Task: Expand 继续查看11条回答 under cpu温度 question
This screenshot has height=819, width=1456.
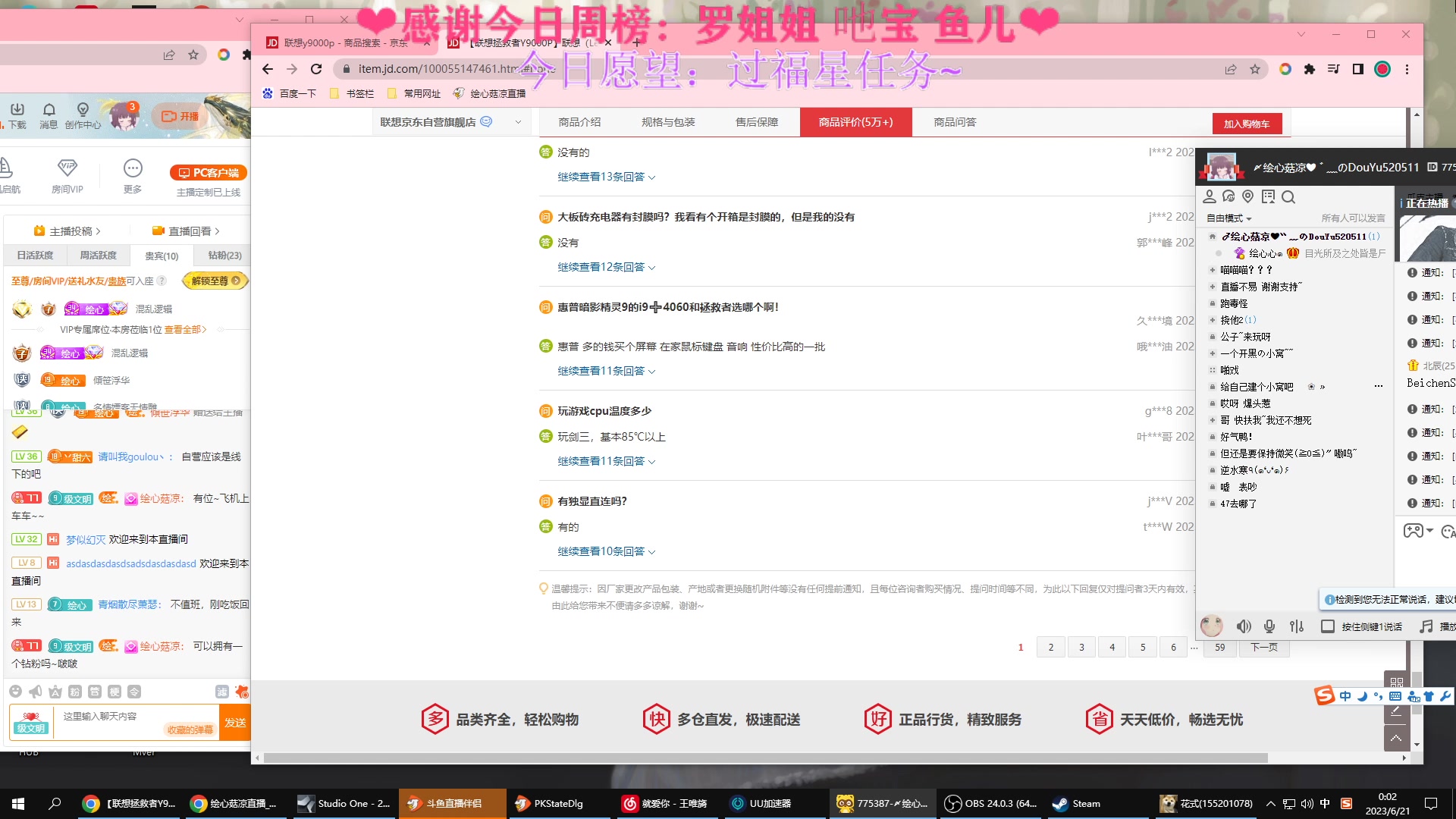Action: pos(606,461)
